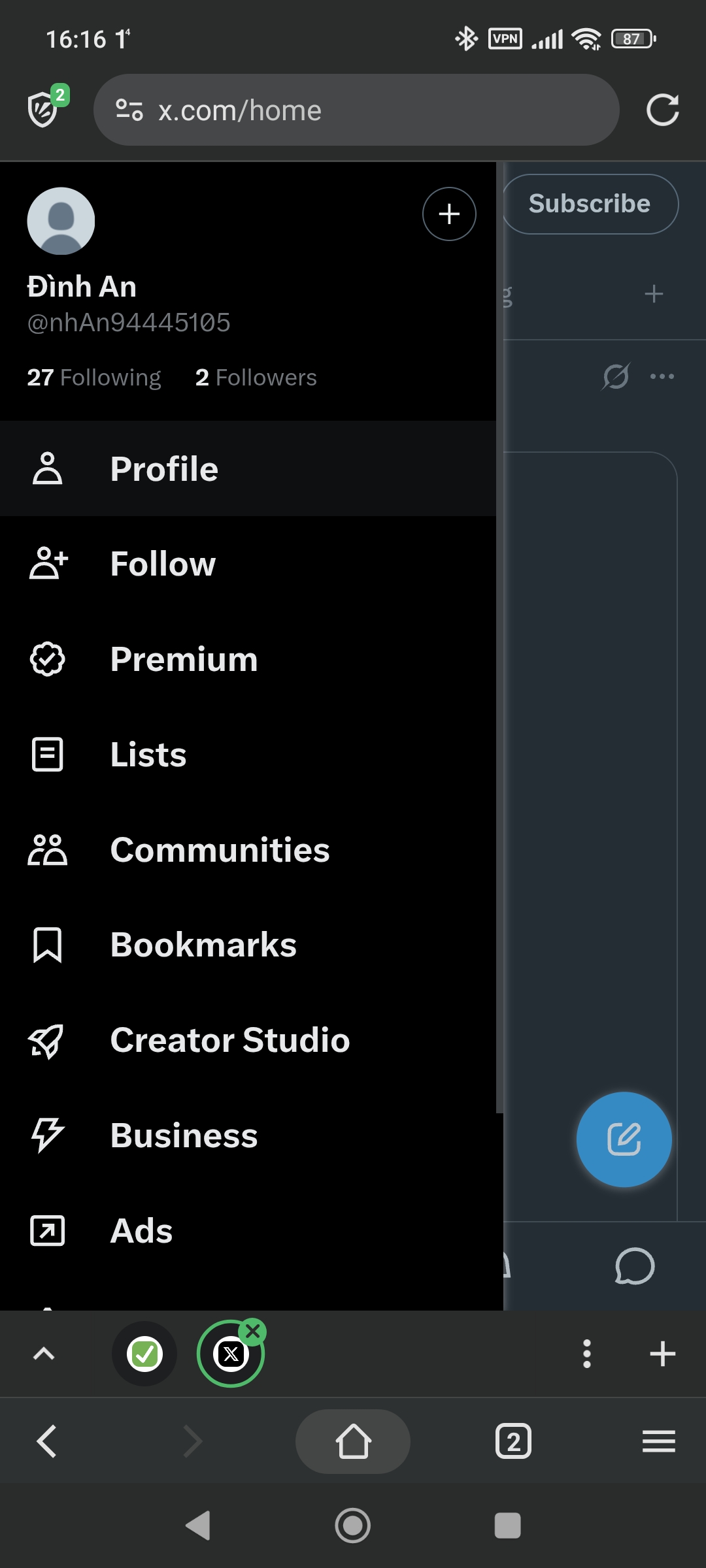Click the Subscribe button
This screenshot has height=1568, width=706.
point(590,204)
